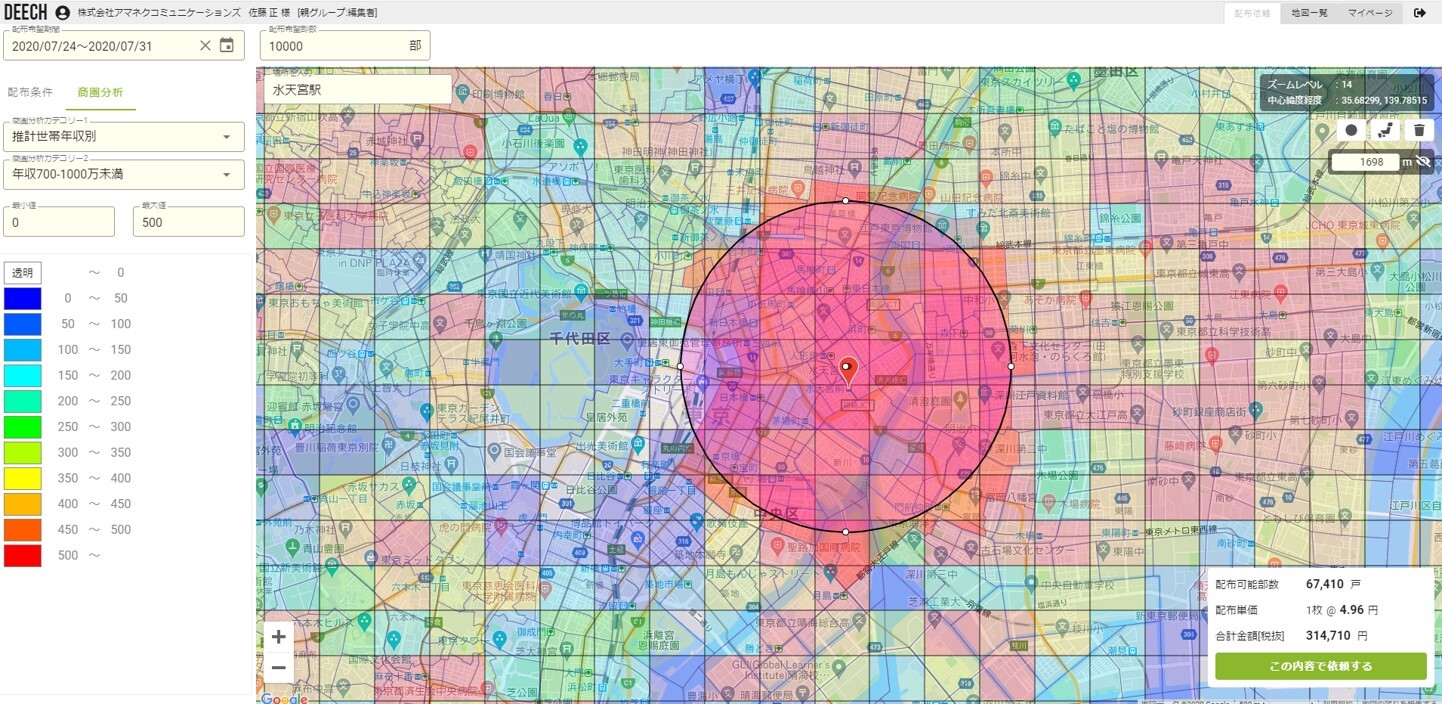Delete the drawn area with trash icon
This screenshot has height=704, width=1442.
(x=1418, y=130)
